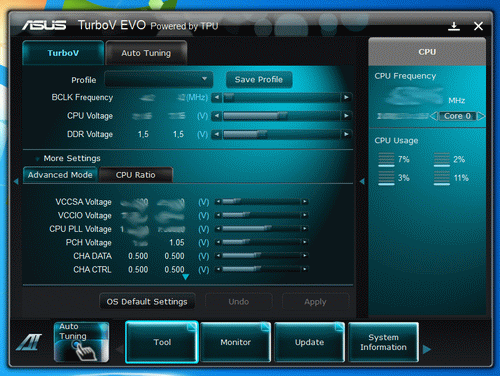
Task: Click the 7% CPU usage meter
Action: coord(386,159)
